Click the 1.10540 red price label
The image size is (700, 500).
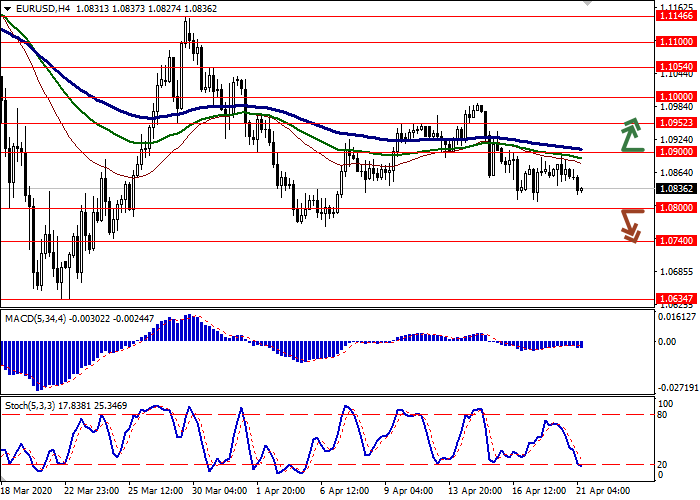click(x=675, y=67)
